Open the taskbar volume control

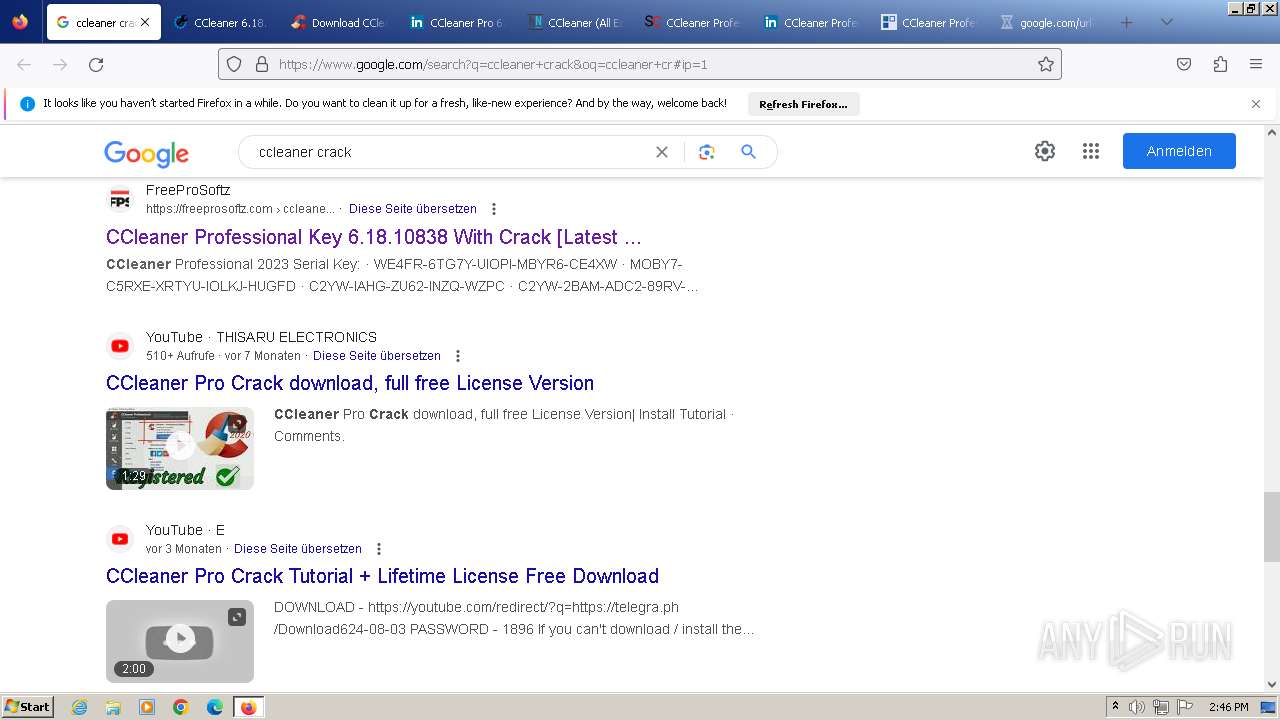pos(1137,707)
